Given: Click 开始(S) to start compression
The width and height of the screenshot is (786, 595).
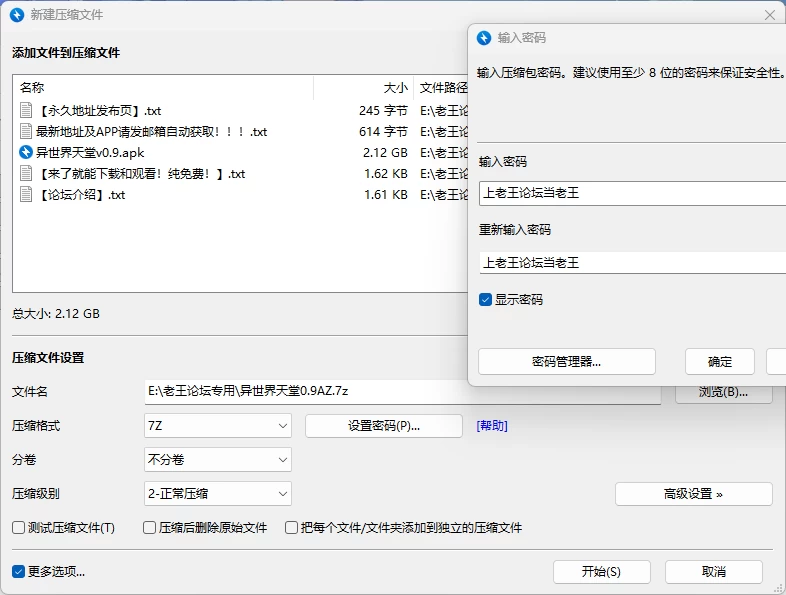Looking at the screenshot, I should pyautogui.click(x=602, y=572).
